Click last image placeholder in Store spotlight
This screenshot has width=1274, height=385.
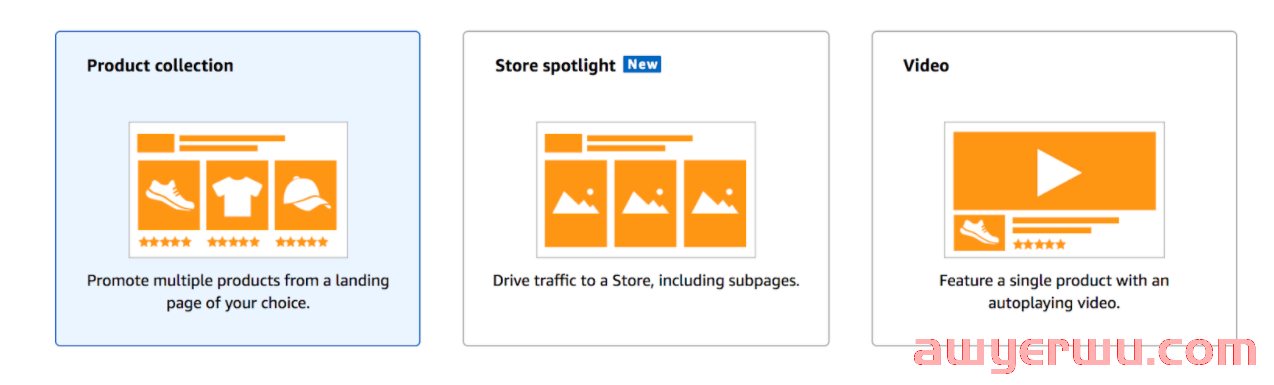click(x=715, y=203)
